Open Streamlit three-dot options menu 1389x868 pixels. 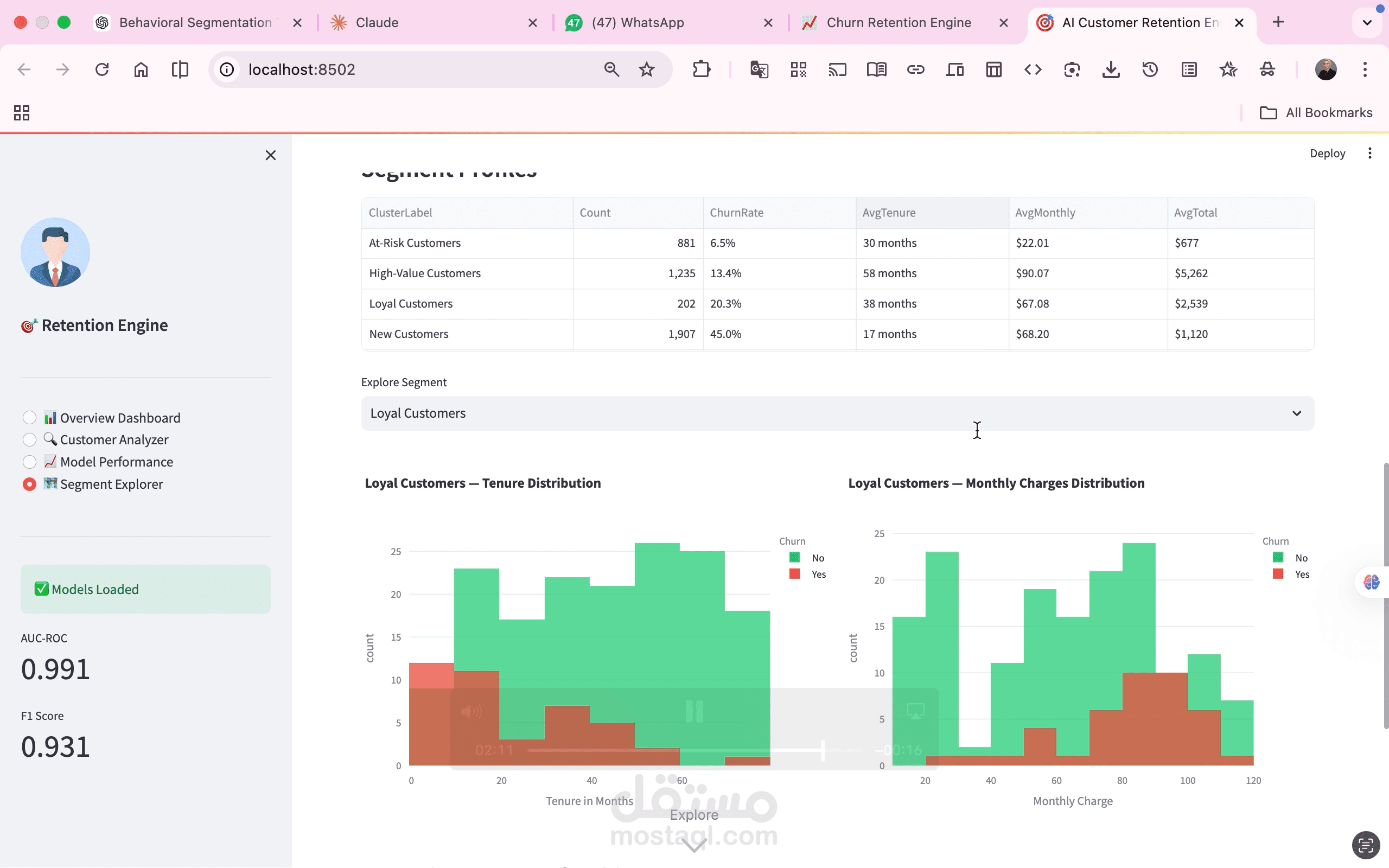click(x=1369, y=154)
